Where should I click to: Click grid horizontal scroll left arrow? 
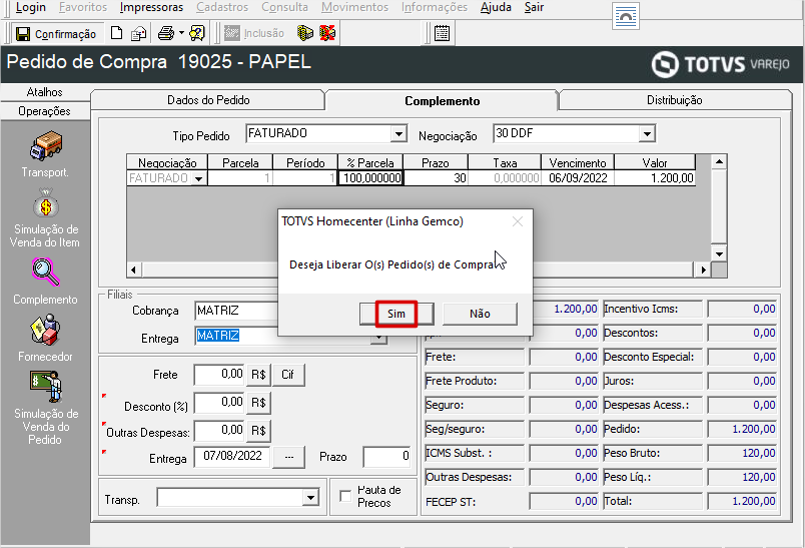[134, 270]
